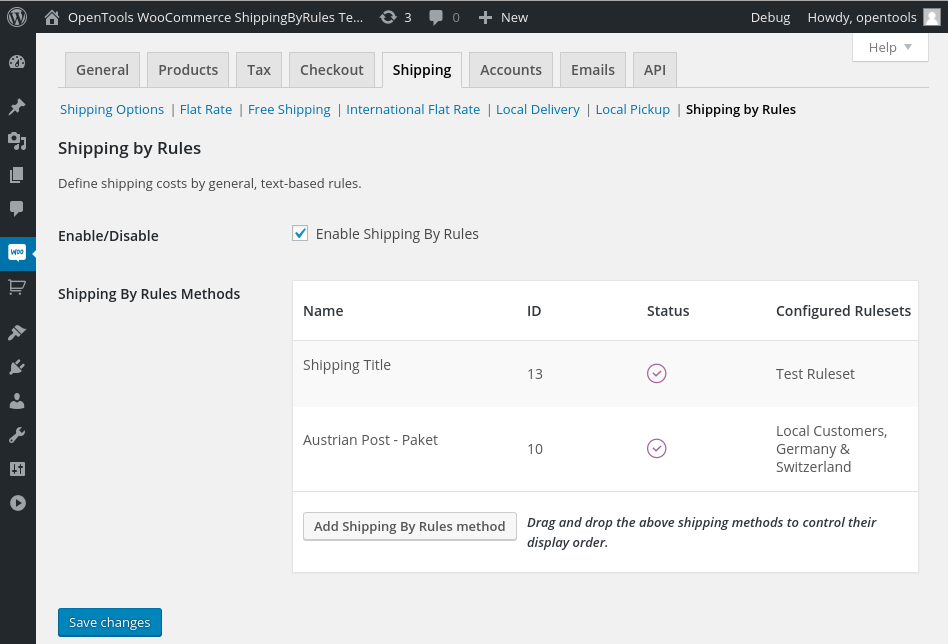Uncheck Enable Shipping By Rules checkbox
The width and height of the screenshot is (948, 644).
(300, 234)
